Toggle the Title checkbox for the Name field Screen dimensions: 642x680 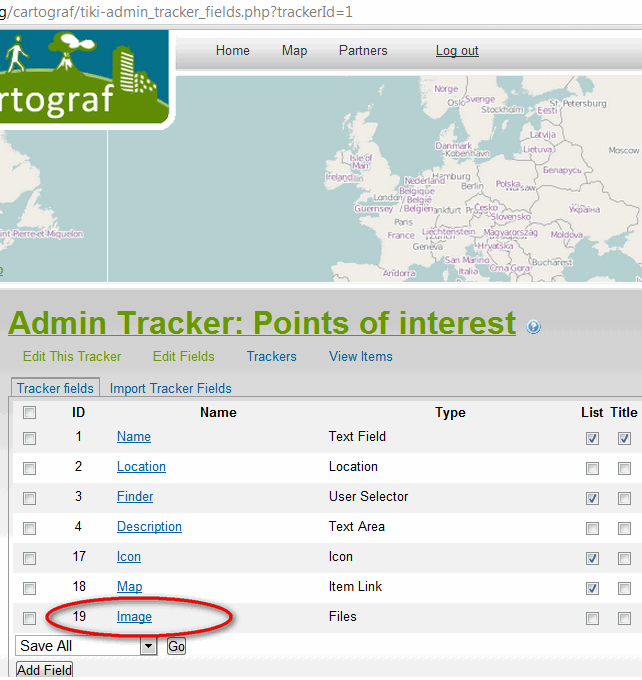624,438
